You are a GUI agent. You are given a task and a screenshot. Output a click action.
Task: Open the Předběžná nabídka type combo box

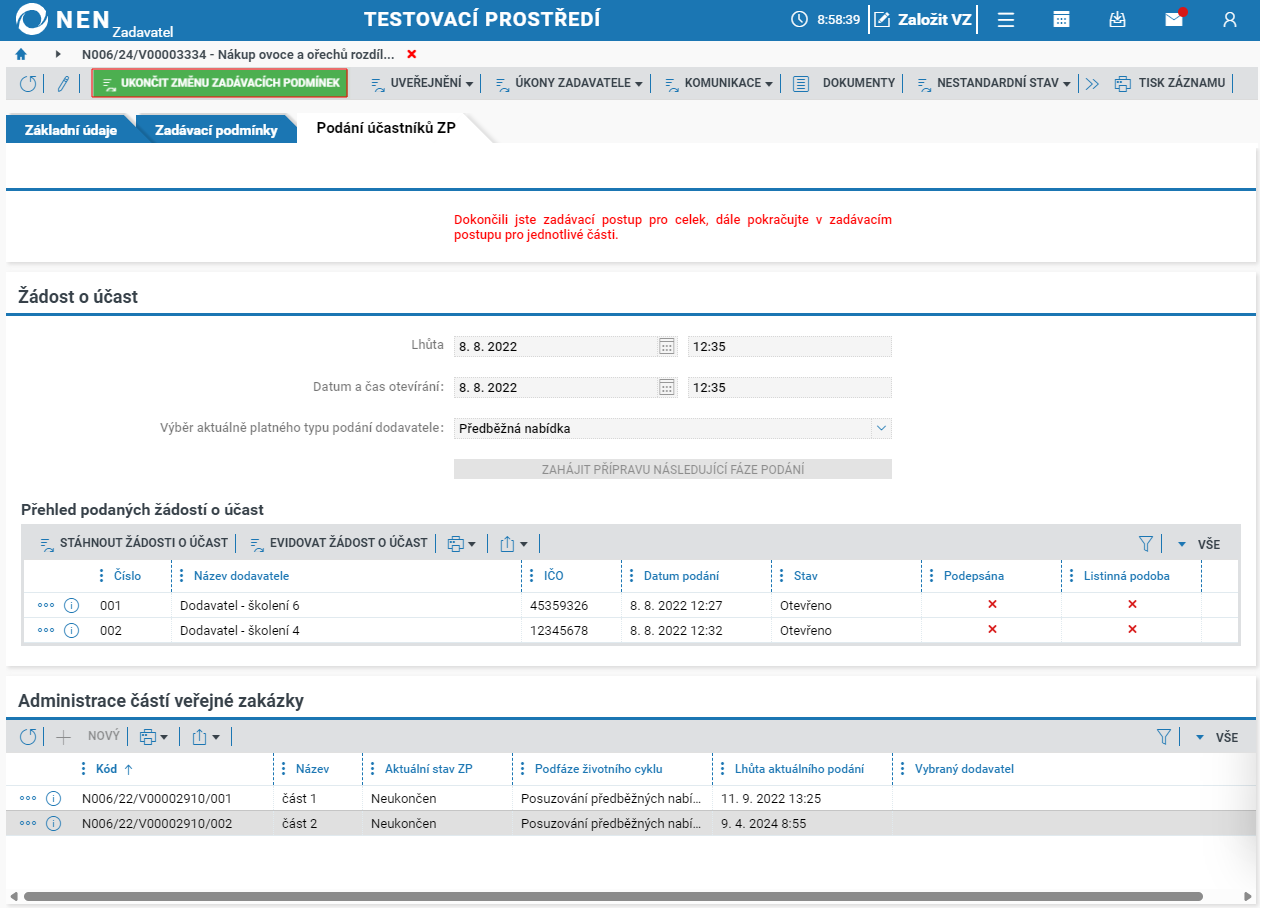(672, 428)
